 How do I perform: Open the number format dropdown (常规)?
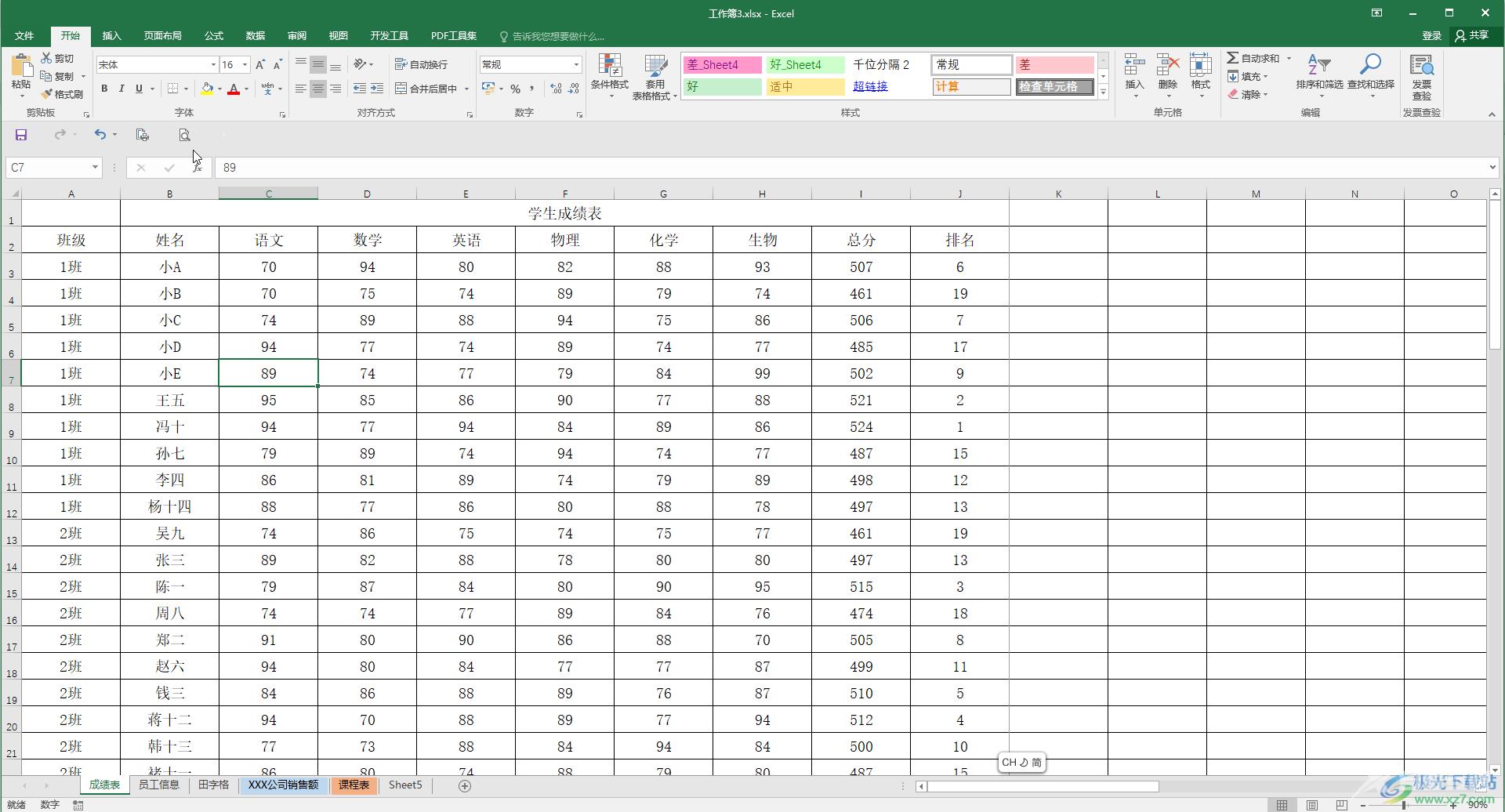(x=576, y=64)
